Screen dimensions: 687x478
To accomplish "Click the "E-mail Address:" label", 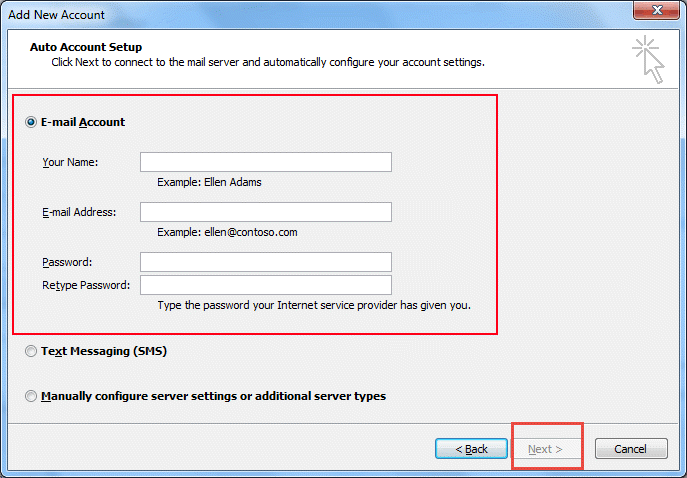I will [x=79, y=212].
